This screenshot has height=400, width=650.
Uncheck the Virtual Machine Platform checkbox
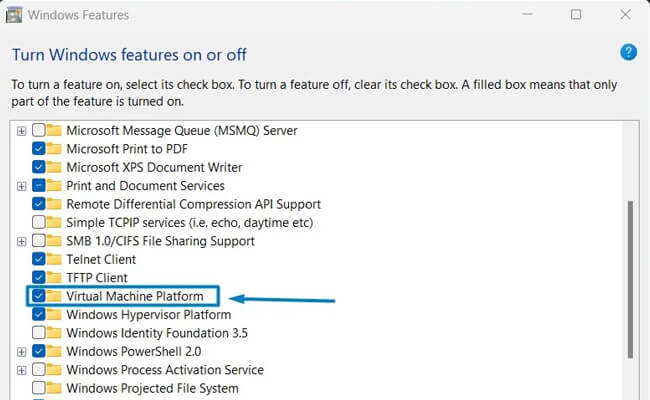pos(39,296)
